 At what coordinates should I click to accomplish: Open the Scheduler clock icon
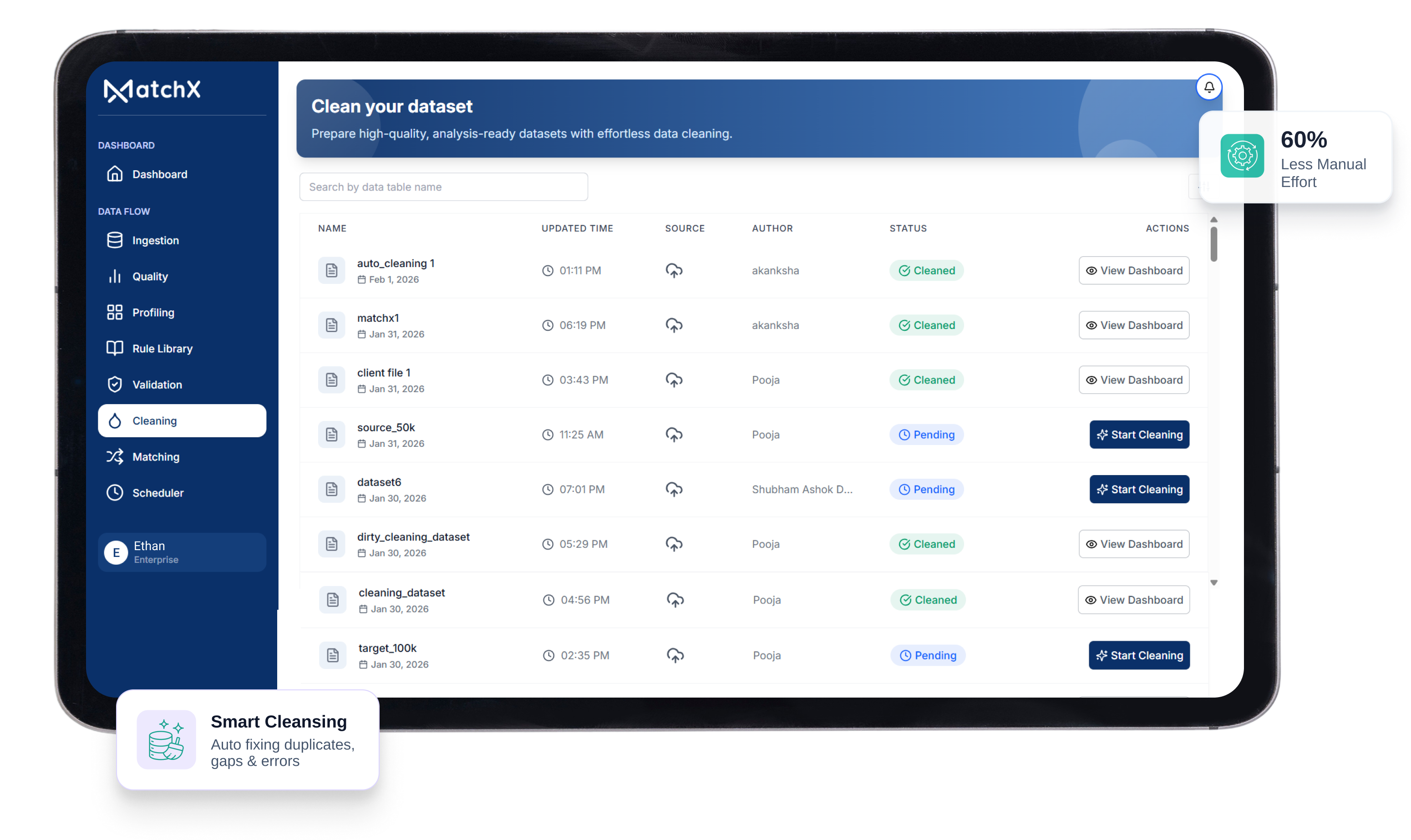[x=115, y=492]
